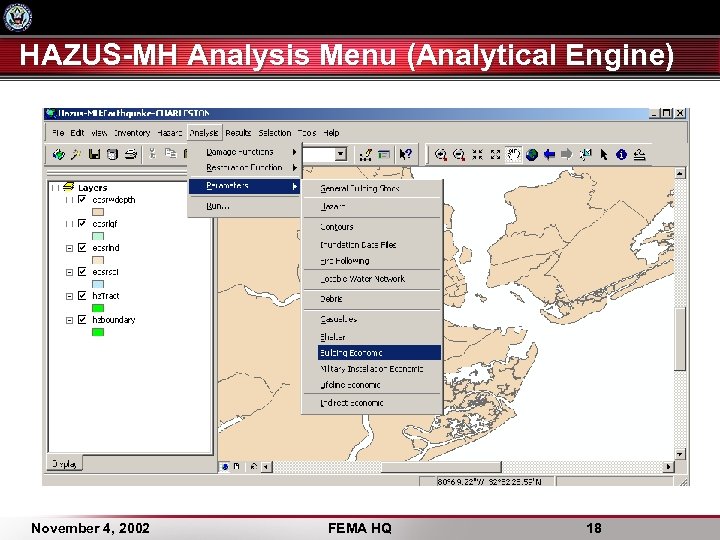The image size is (720, 540).
Task: Select Potable Water Network entry
Action: 372,279
